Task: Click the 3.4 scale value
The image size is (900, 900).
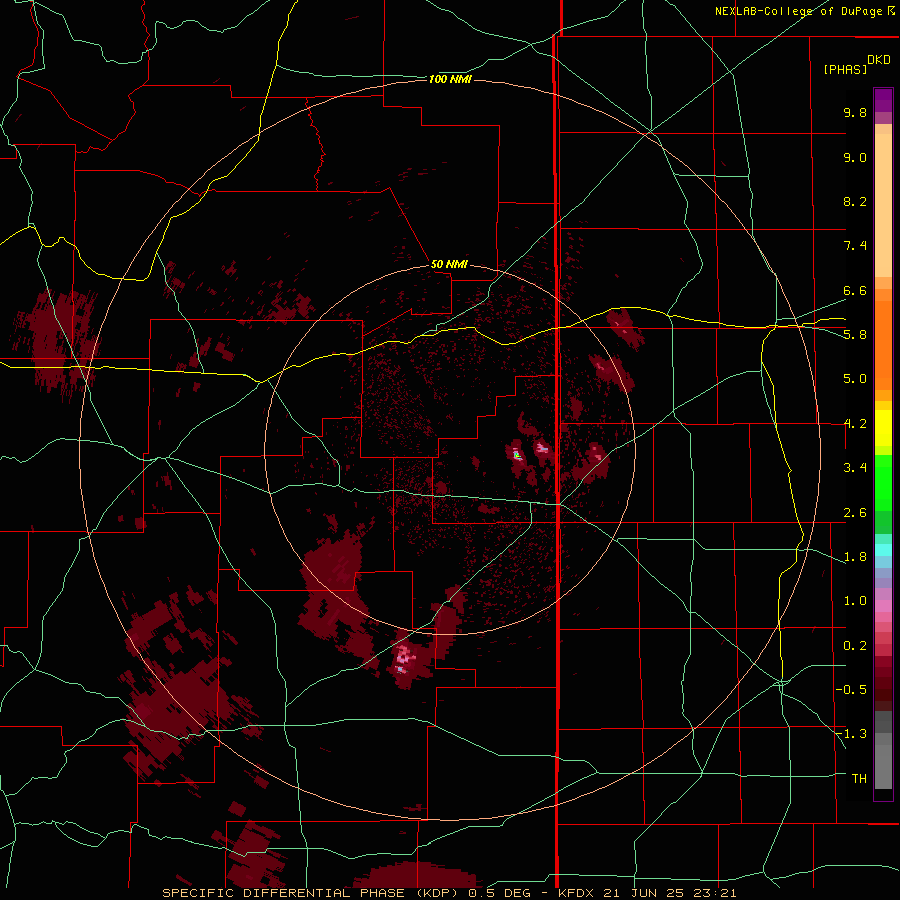Action: [855, 468]
